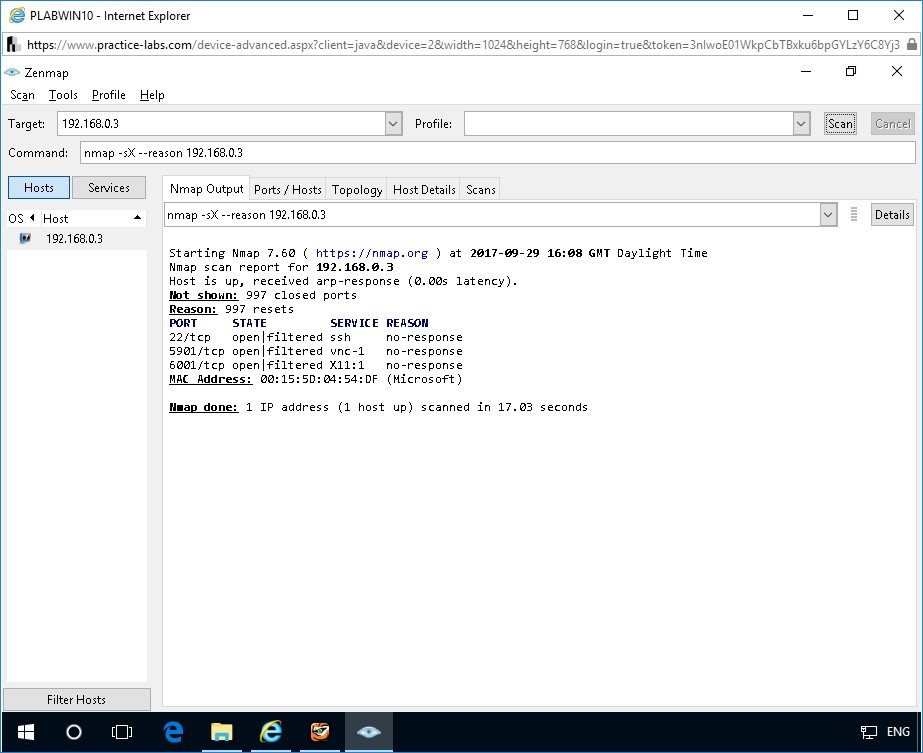This screenshot has width=923, height=753.
Task: Click the OS column collapse arrow
Action: pyautogui.click(x=32, y=218)
